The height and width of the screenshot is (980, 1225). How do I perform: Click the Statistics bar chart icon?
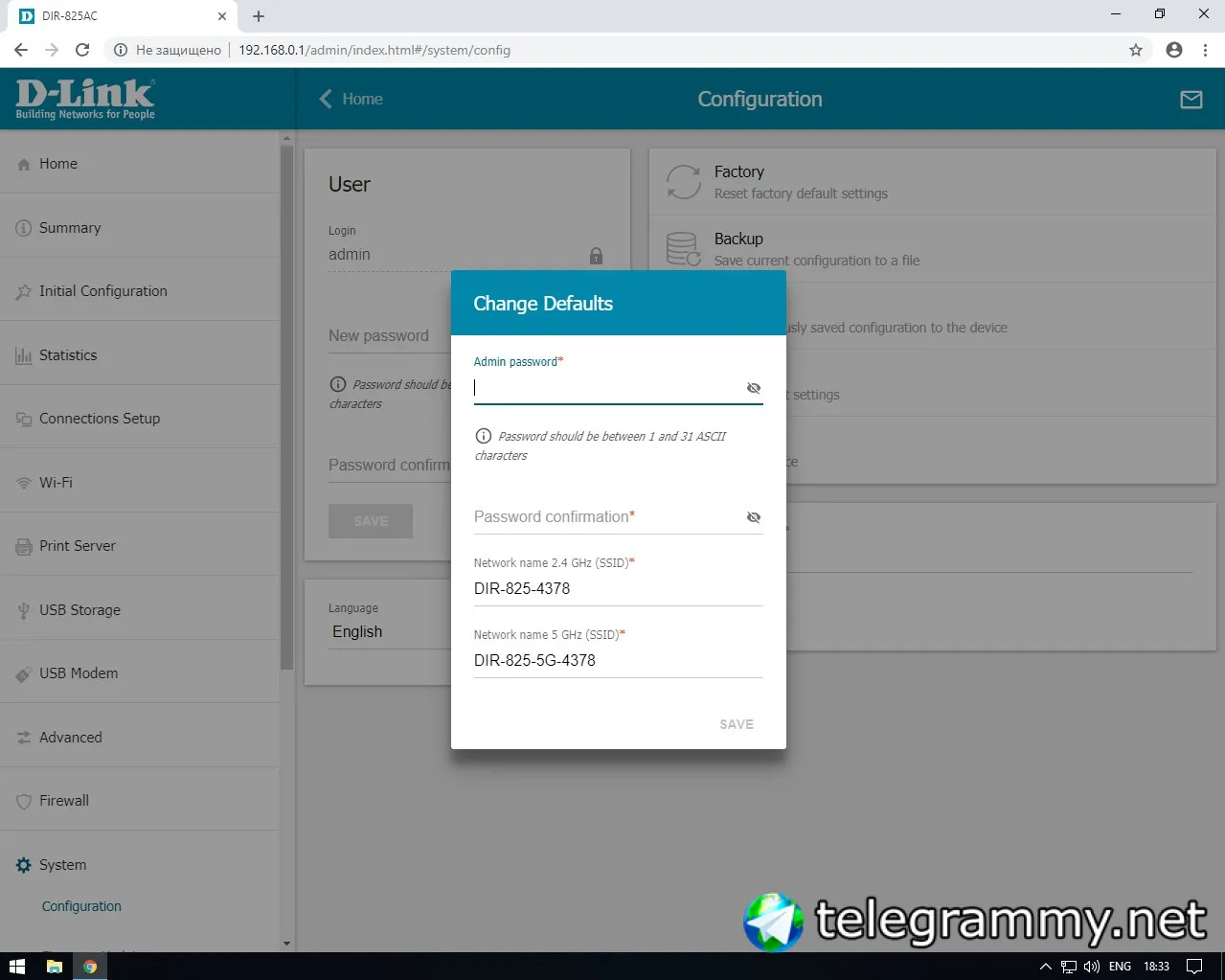[x=24, y=355]
